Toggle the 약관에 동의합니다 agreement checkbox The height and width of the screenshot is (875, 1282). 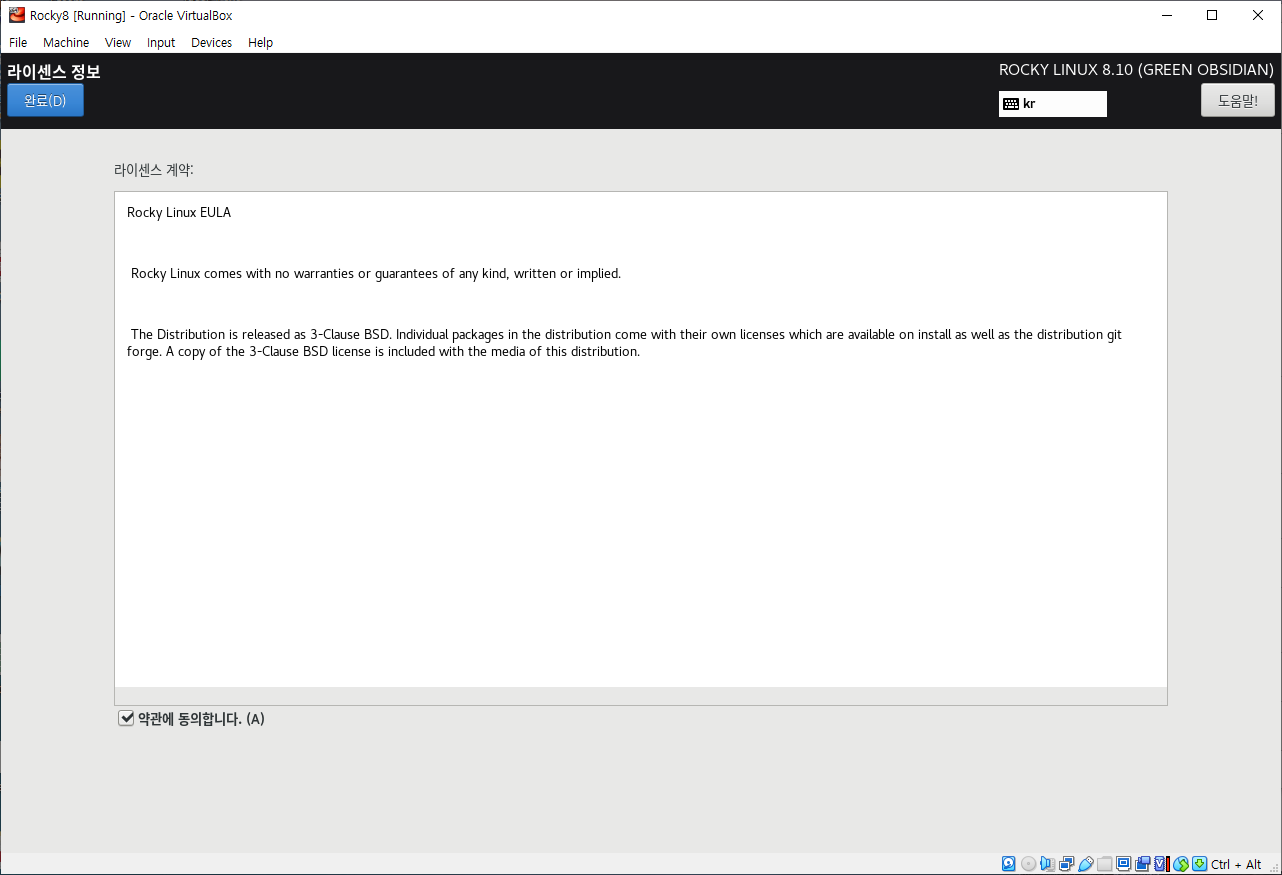(126, 718)
